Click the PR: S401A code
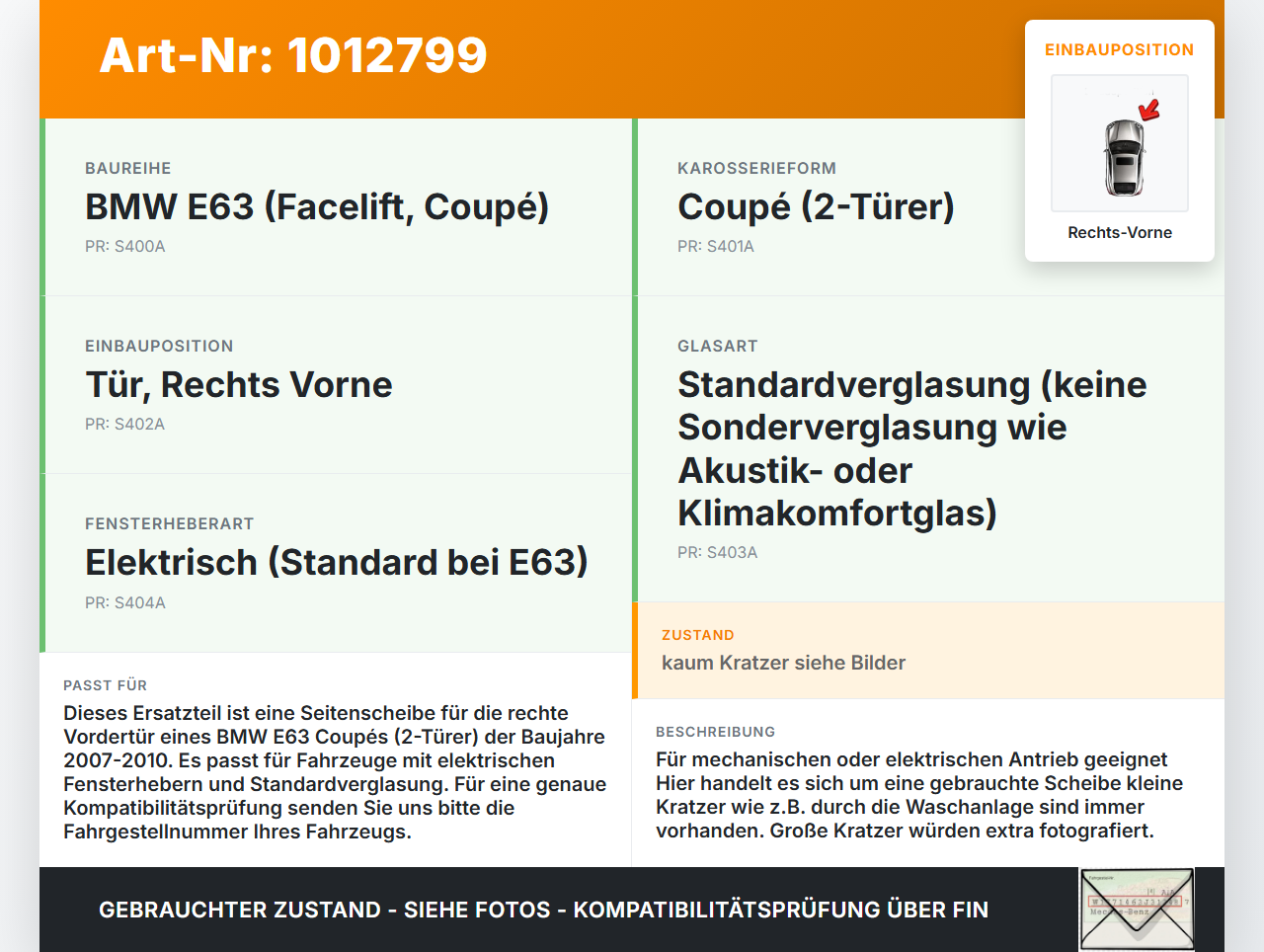 point(716,246)
